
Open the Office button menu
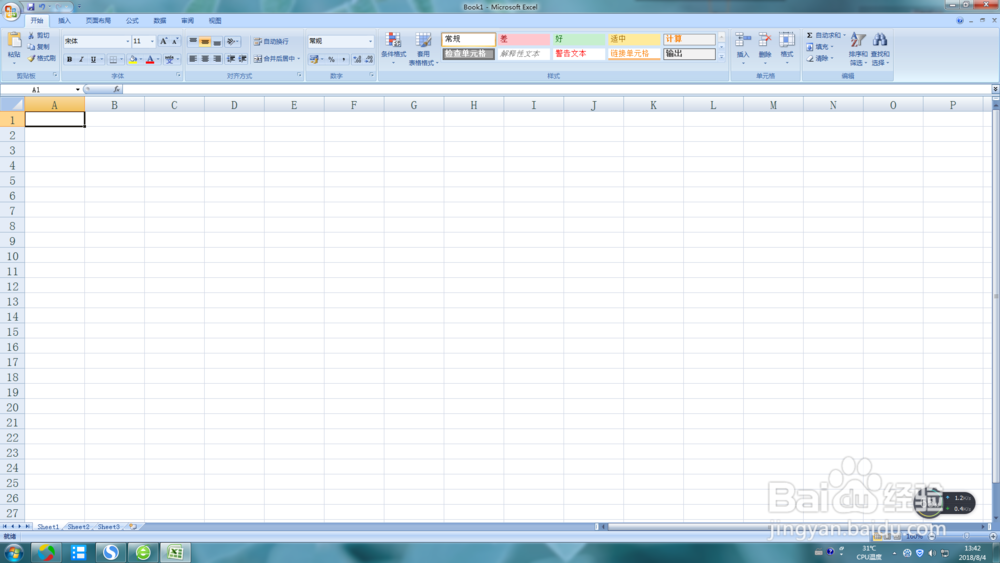[11, 10]
